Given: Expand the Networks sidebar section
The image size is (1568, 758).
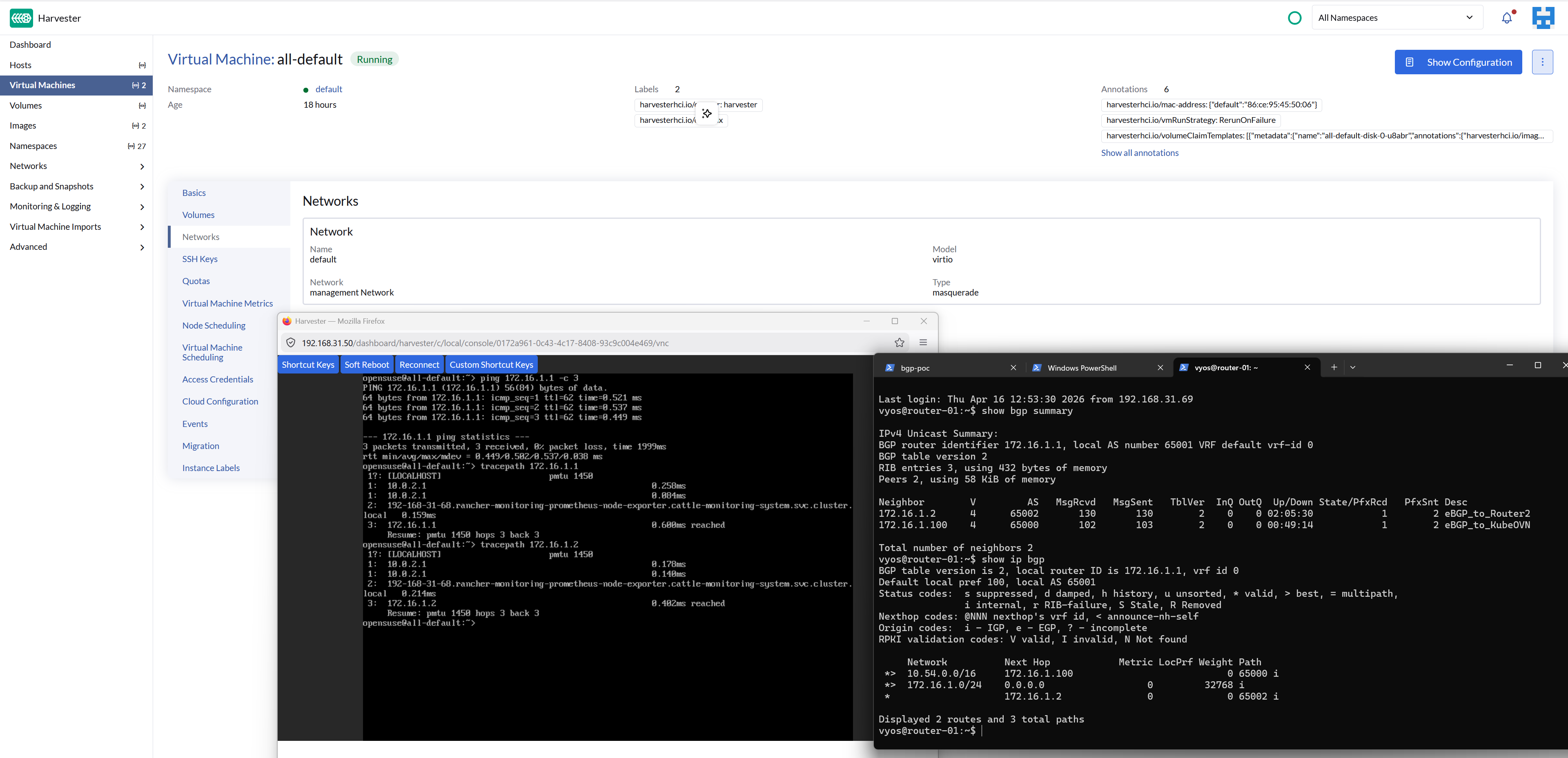Looking at the screenshot, I should click(142, 166).
